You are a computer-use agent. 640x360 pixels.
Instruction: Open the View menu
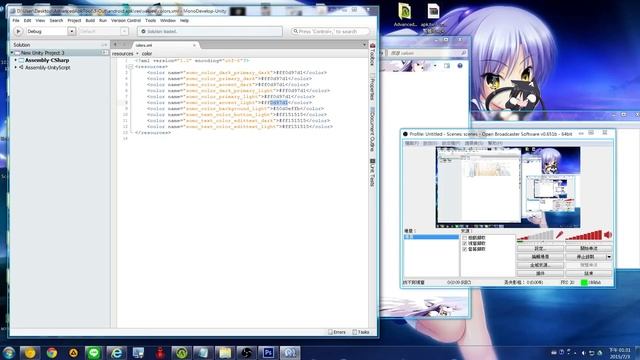tap(40, 20)
